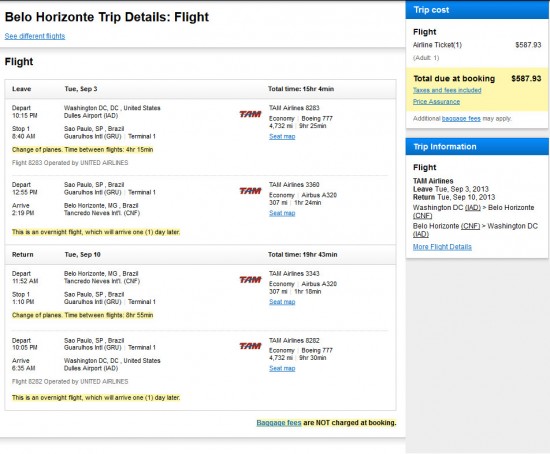Open Baggage fees link at page bottom

279,423
